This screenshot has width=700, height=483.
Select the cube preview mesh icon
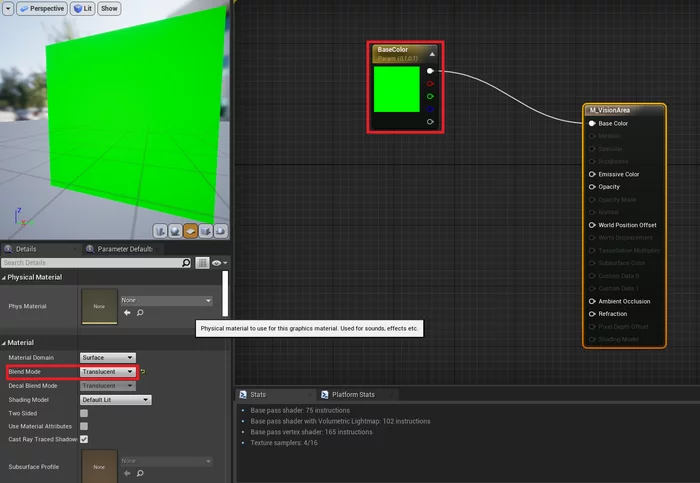point(205,231)
